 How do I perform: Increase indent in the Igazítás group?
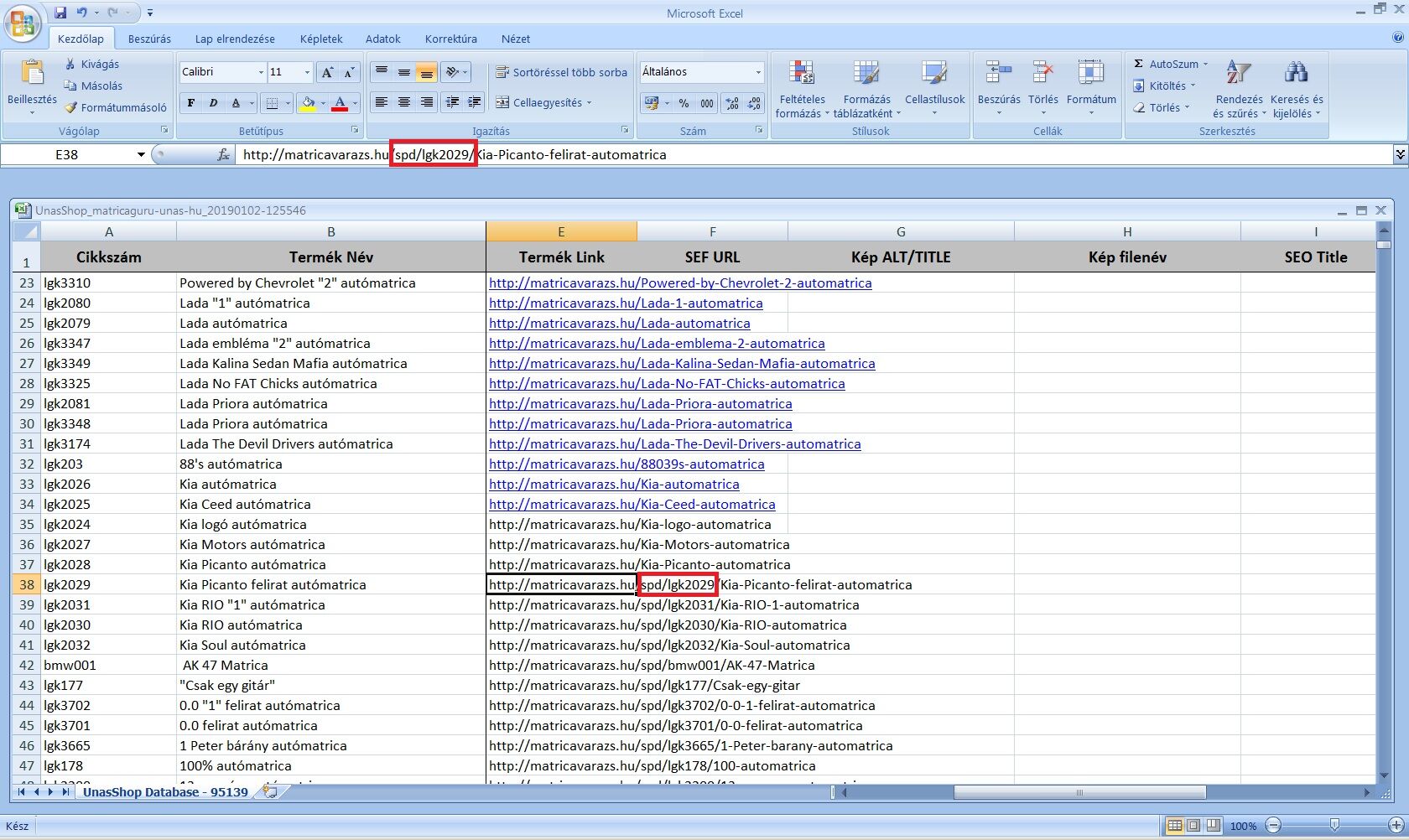tap(475, 102)
